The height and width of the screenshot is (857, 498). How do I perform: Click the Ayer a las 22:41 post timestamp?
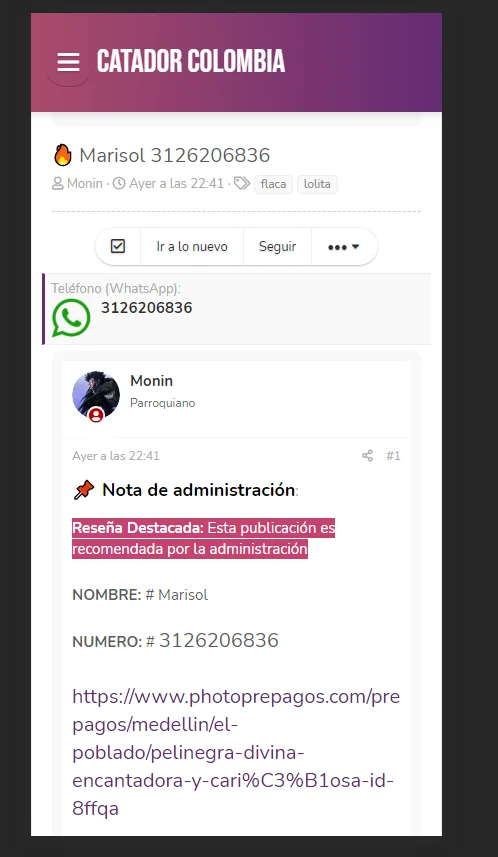116,456
